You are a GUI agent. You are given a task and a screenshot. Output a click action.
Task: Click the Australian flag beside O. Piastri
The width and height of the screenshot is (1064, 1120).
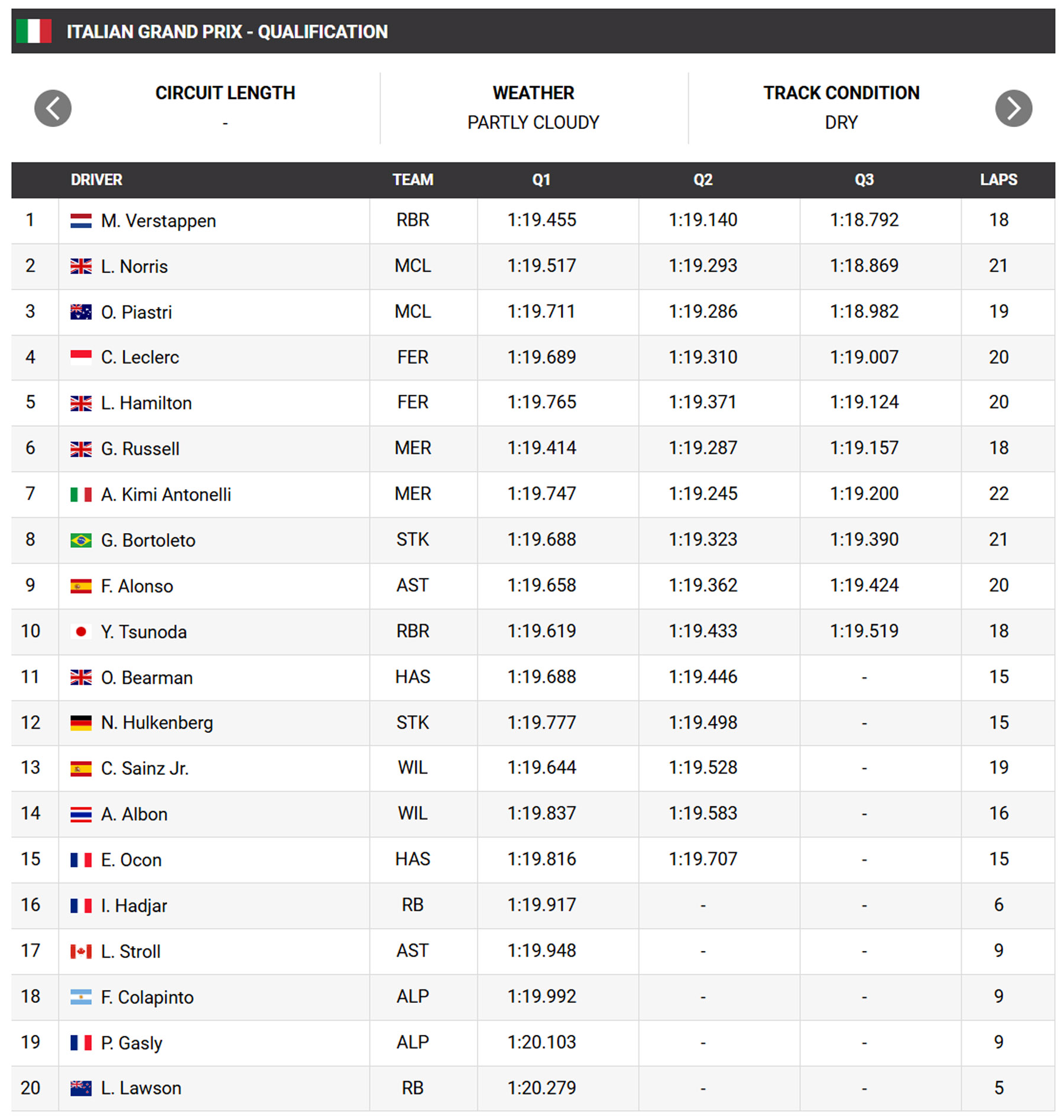81,312
